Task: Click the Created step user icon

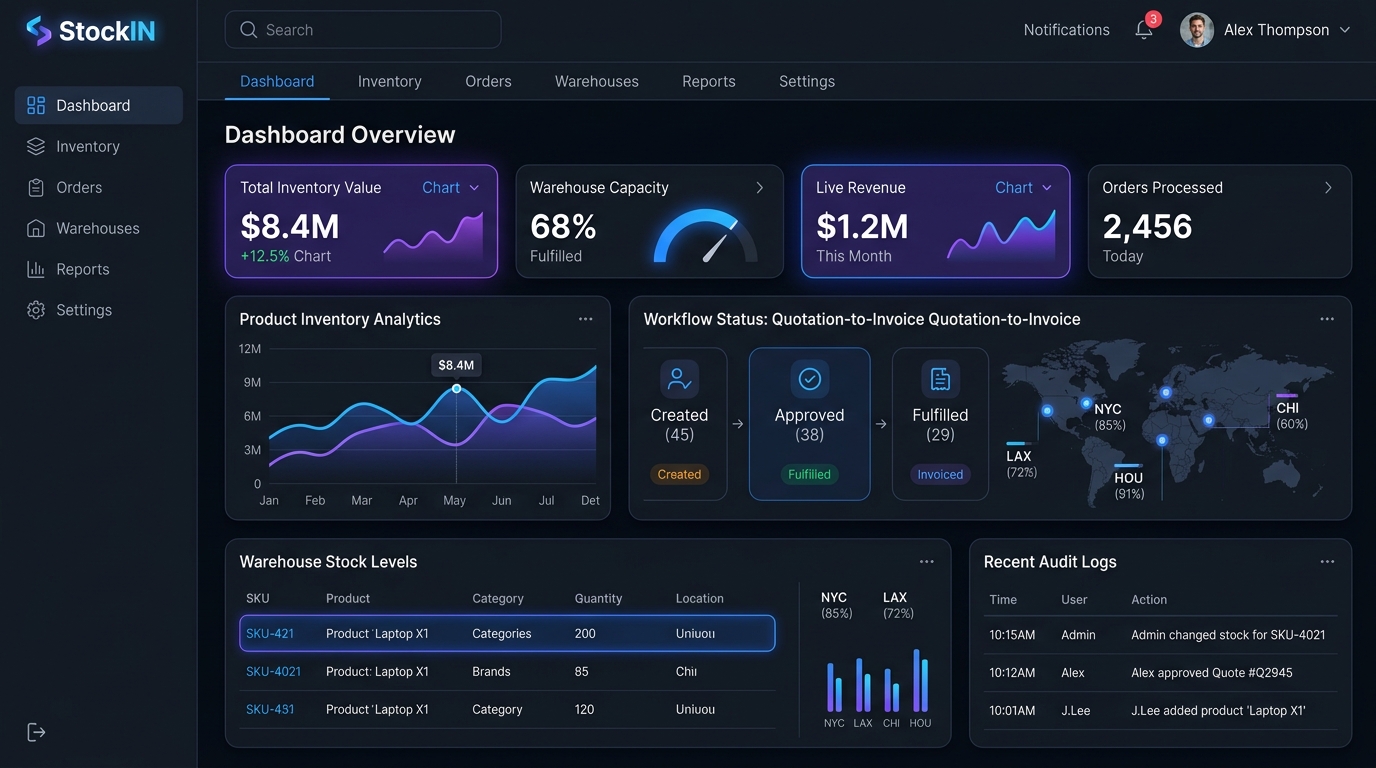Action: (679, 379)
